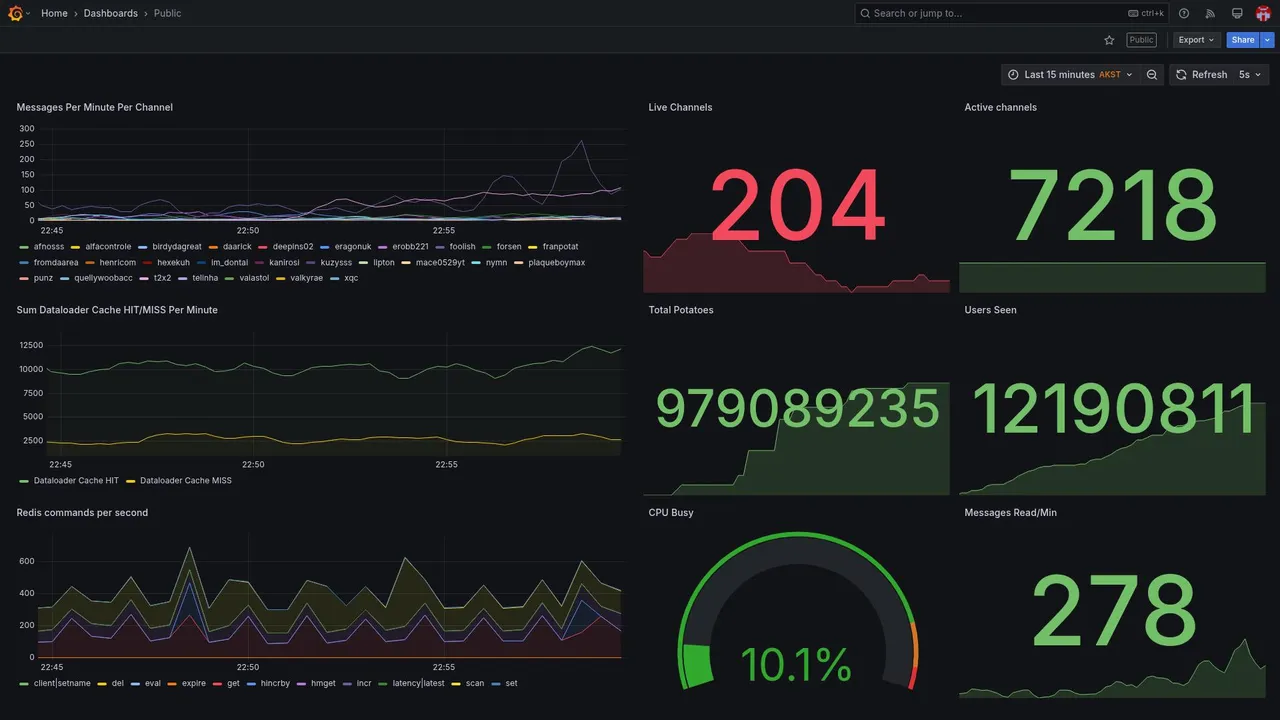
Task: Click the forsen legend color swatch
Action: tap(487, 247)
